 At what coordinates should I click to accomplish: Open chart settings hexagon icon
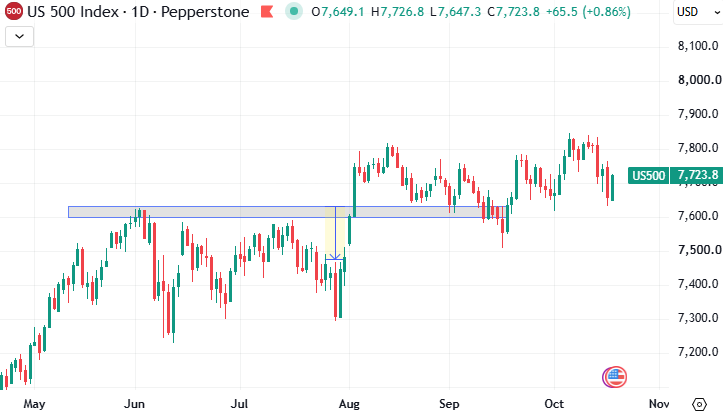[x=699, y=404]
